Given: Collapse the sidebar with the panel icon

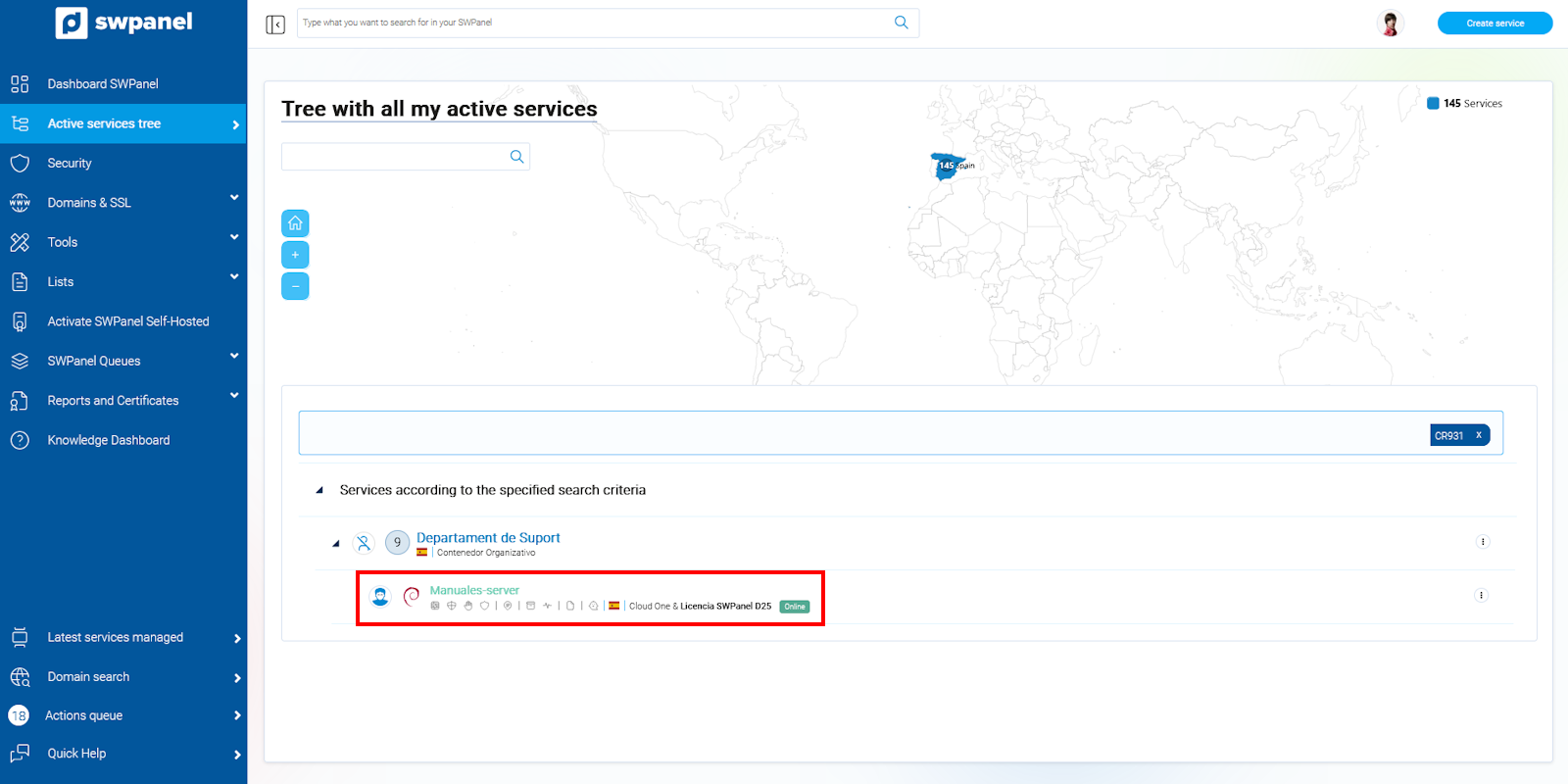Looking at the screenshot, I should [275, 24].
